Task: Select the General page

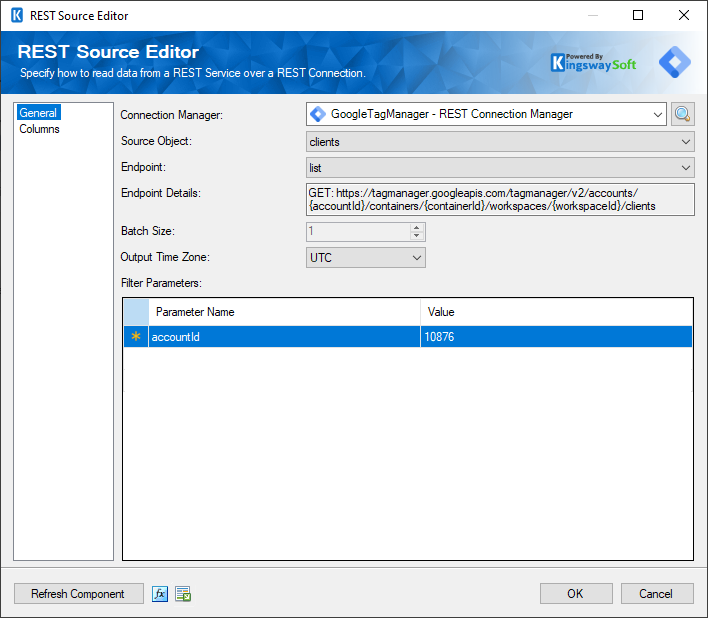Action: (x=38, y=113)
